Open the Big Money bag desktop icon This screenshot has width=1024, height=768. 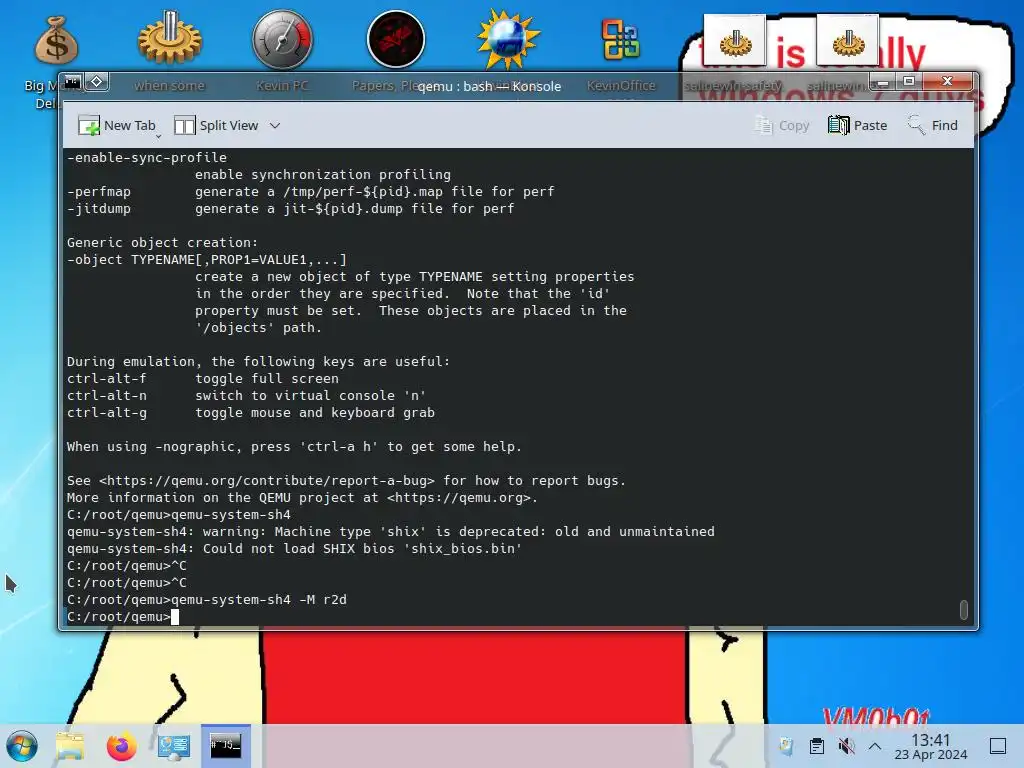(x=56, y=40)
